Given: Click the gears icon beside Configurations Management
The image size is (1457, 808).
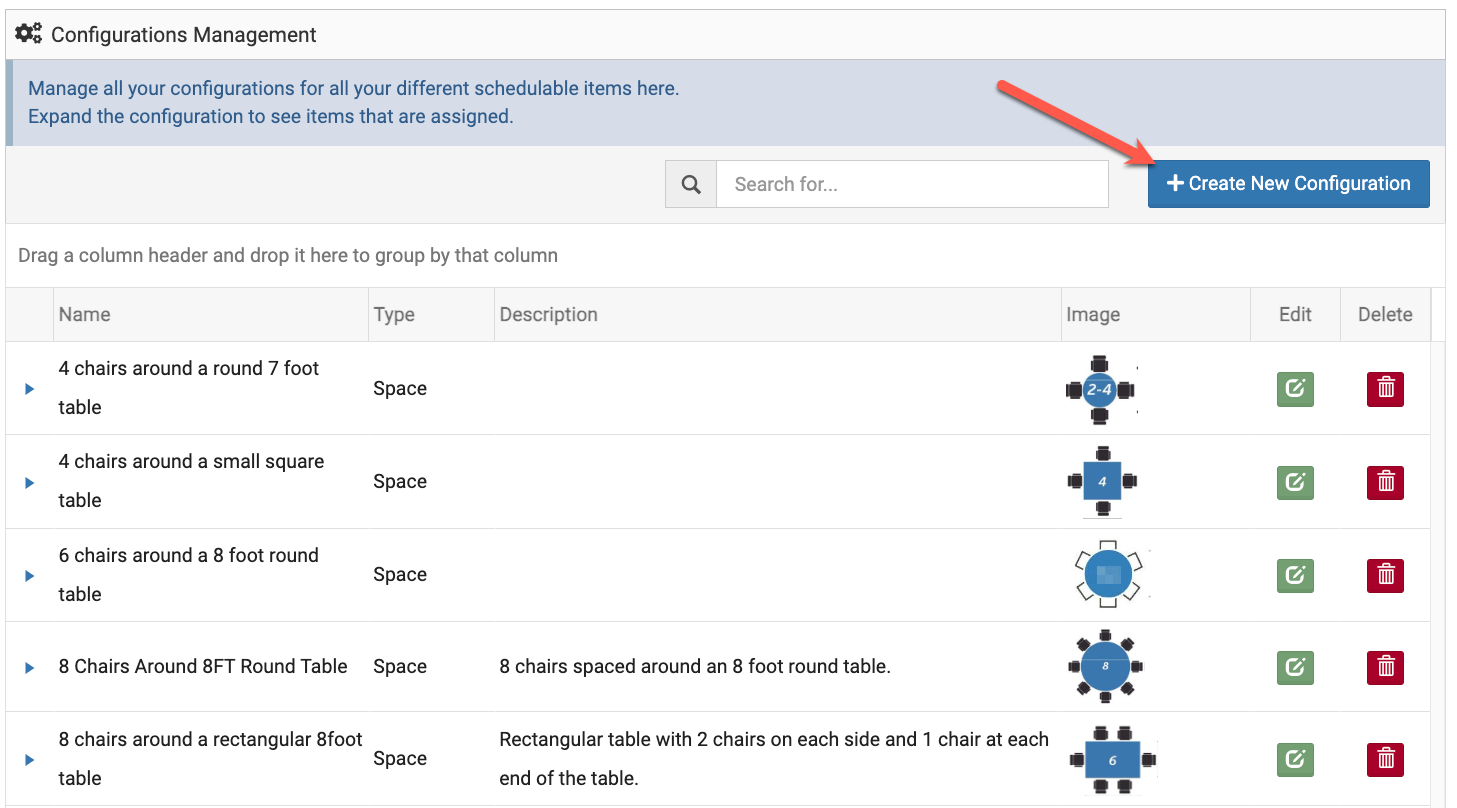Looking at the screenshot, I should [29, 35].
